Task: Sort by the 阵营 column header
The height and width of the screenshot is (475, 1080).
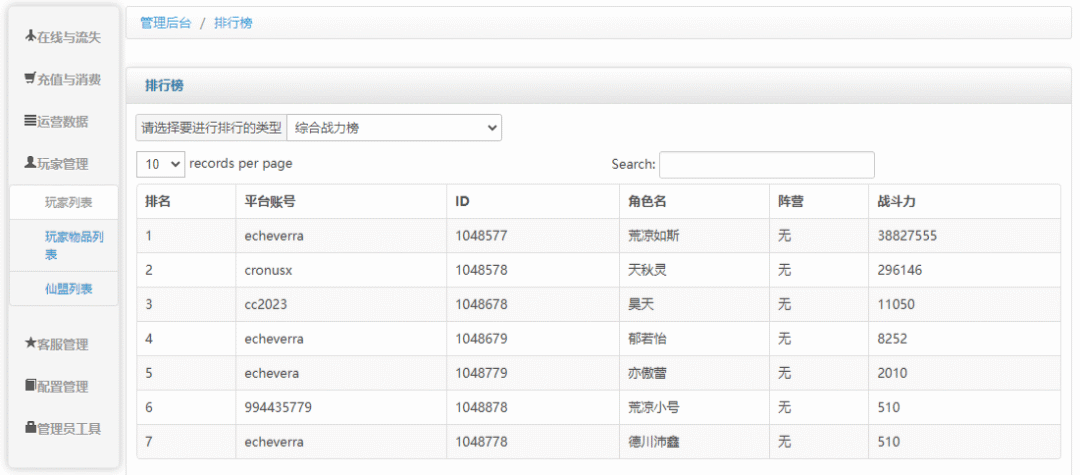Action: [x=819, y=202]
